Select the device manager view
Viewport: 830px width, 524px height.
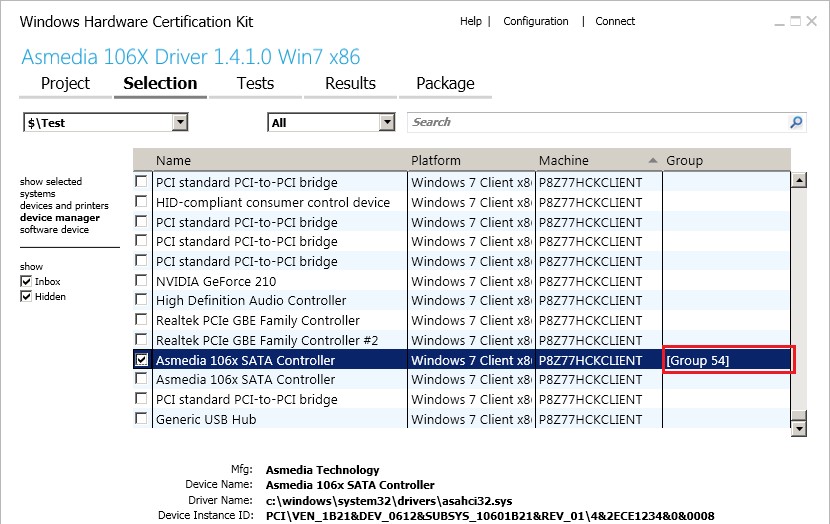60,218
